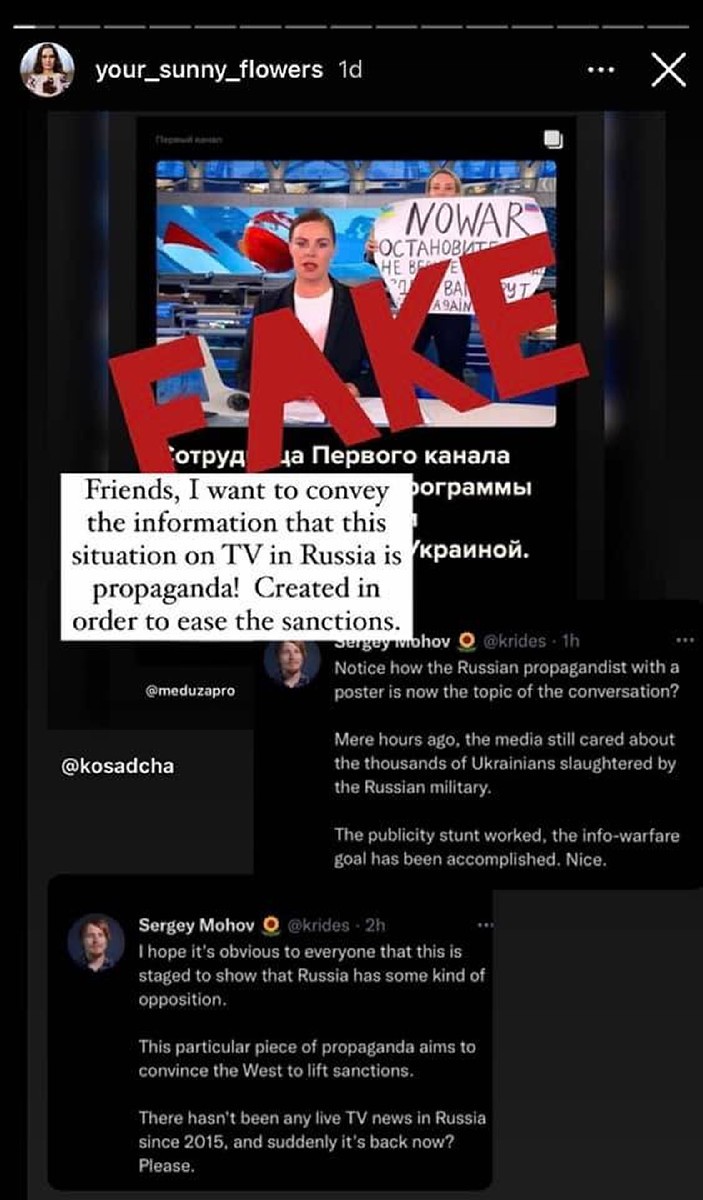Open your_sunny_flowers profile avatar
This screenshot has height=1200, width=703.
click(47, 70)
